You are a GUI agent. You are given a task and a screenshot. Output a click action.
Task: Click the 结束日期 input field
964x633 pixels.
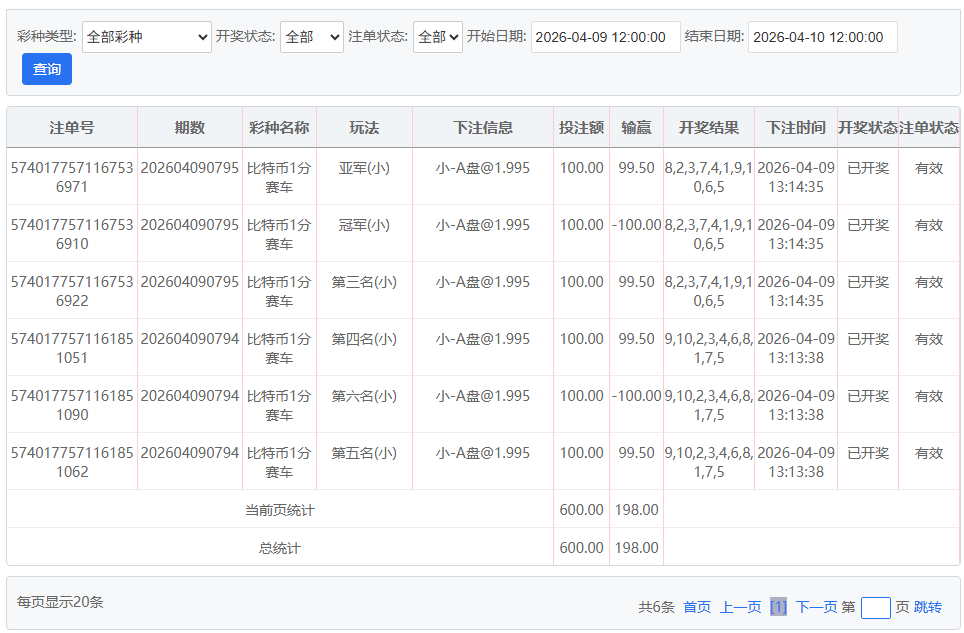point(822,37)
